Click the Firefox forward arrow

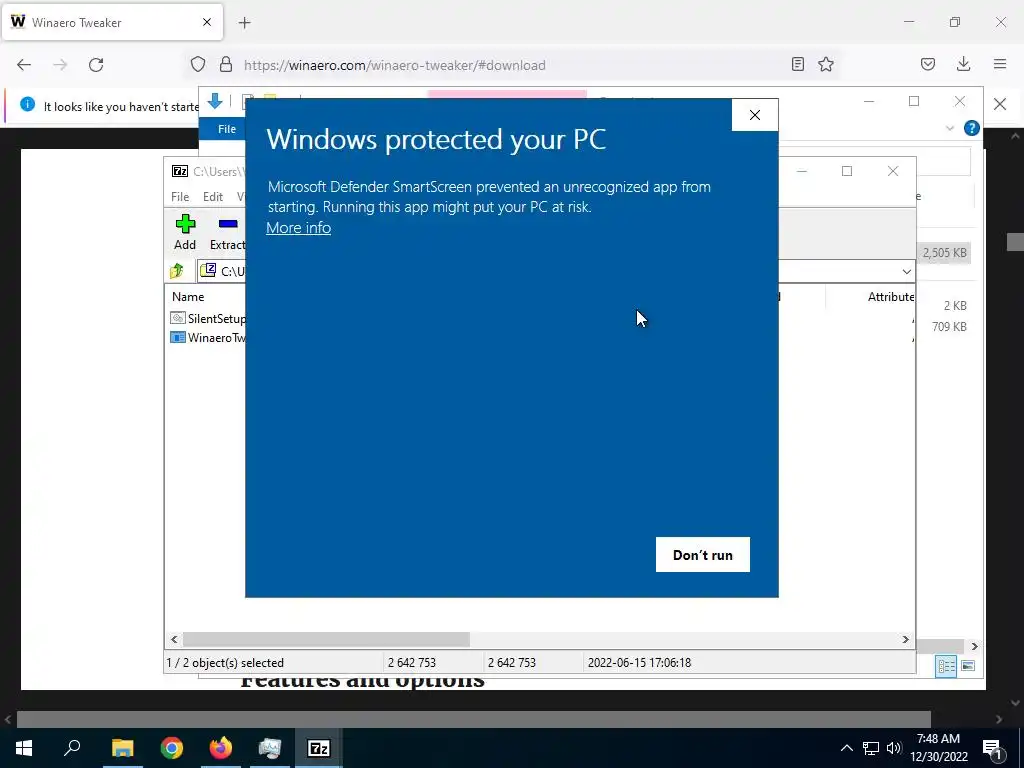point(60,65)
